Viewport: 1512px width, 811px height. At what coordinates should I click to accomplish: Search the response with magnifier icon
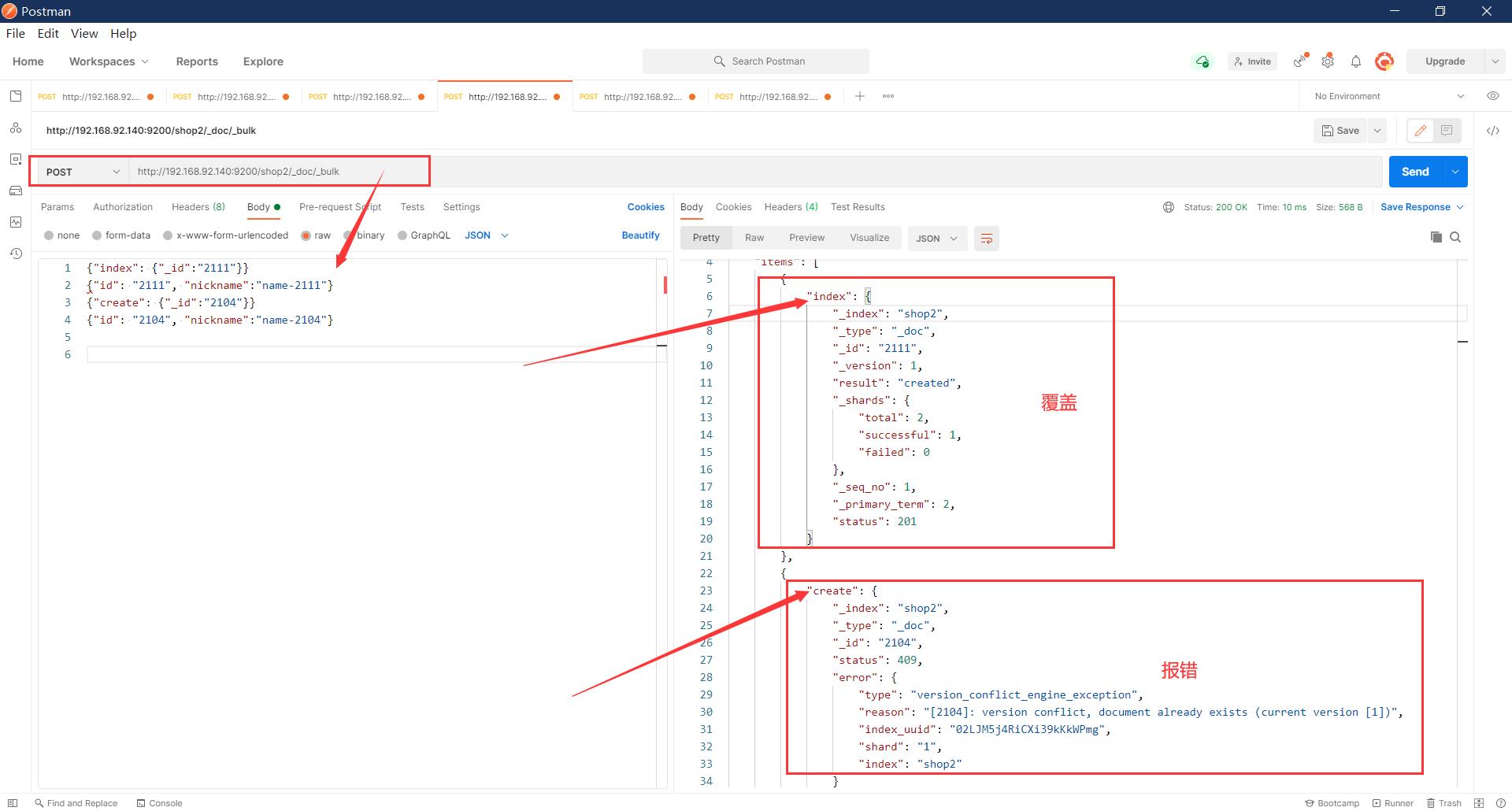click(1455, 237)
